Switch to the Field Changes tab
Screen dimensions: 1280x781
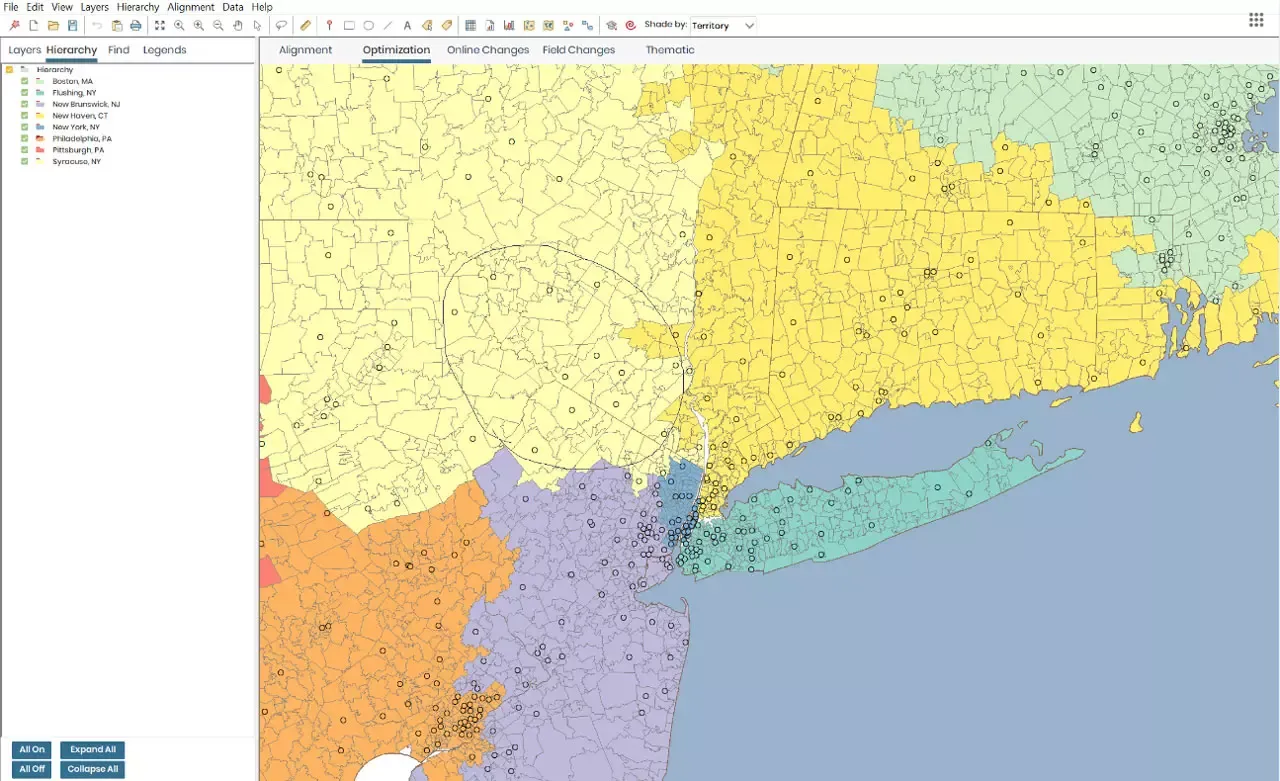click(578, 50)
